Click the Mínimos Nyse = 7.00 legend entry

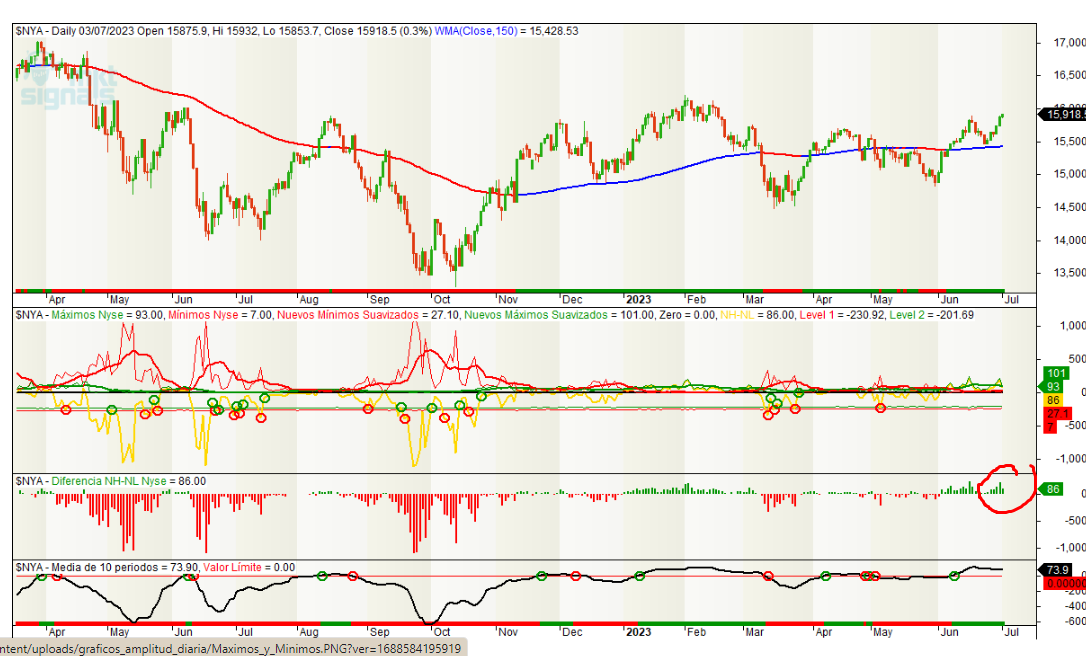tap(220, 315)
